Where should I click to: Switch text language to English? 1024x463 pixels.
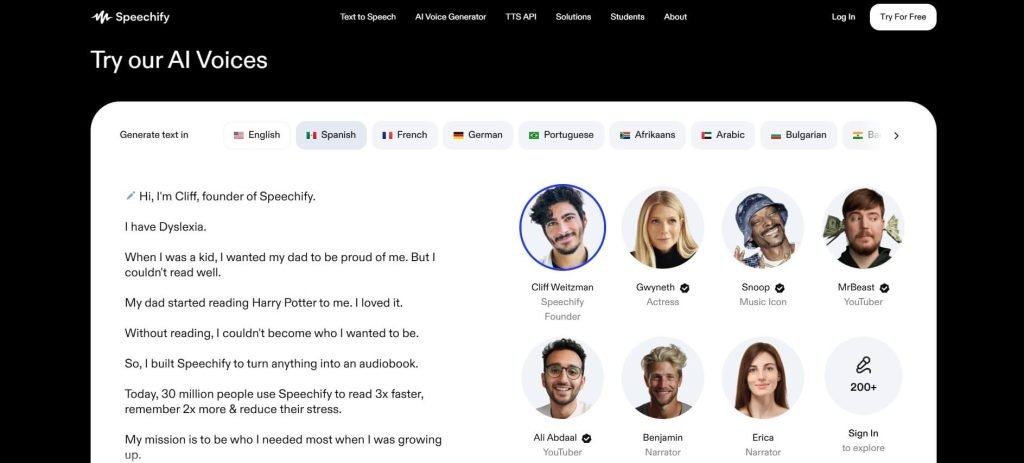257,135
